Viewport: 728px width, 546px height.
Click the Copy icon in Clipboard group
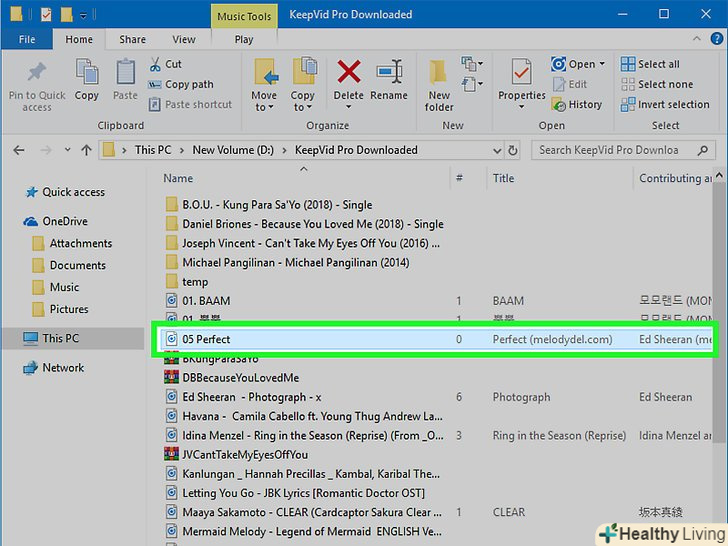tap(87, 75)
